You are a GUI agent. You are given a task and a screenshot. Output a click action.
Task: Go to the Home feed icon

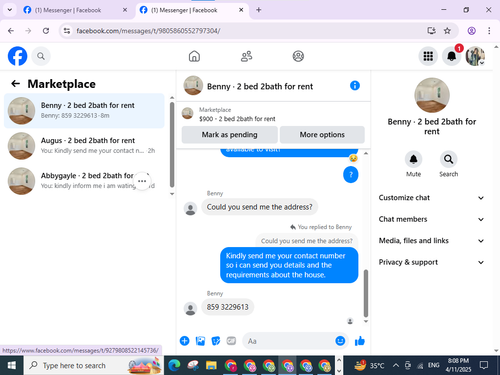coord(194,56)
